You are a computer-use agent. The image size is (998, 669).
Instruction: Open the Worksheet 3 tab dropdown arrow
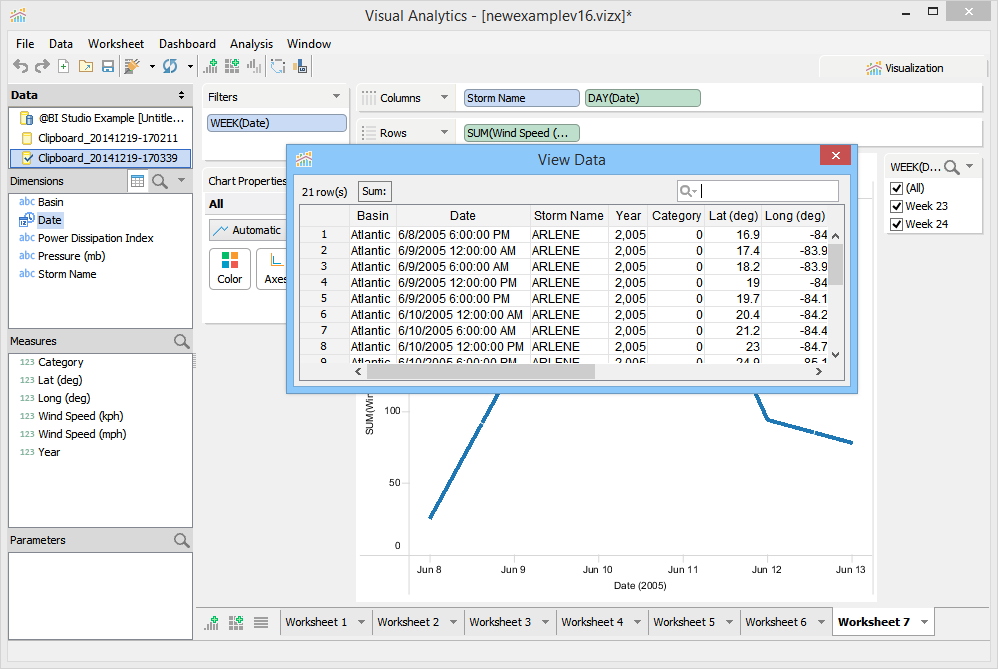tap(544, 622)
